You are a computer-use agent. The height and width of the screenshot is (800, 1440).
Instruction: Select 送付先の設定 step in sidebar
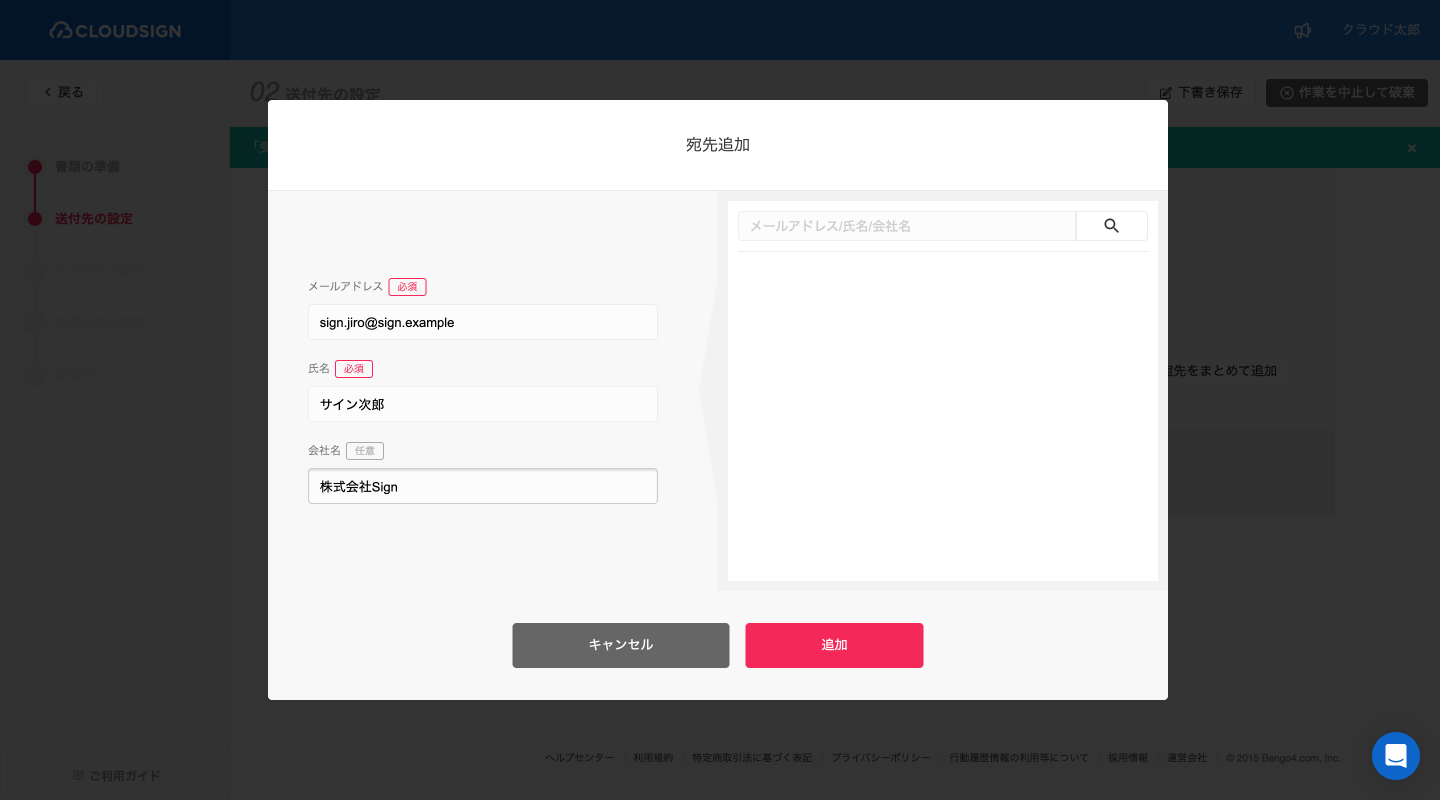tap(93, 218)
